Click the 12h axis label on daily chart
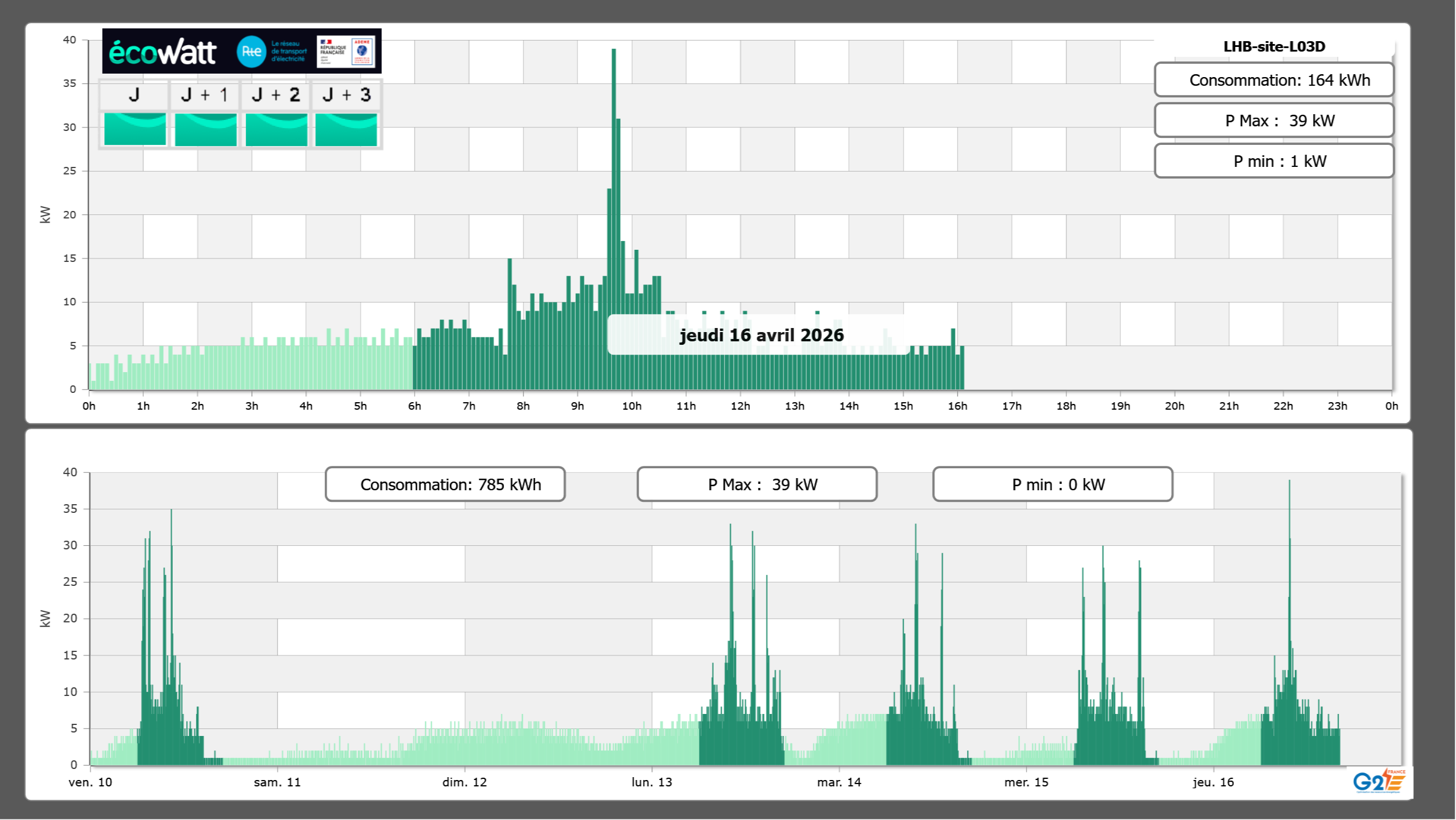 [740, 406]
